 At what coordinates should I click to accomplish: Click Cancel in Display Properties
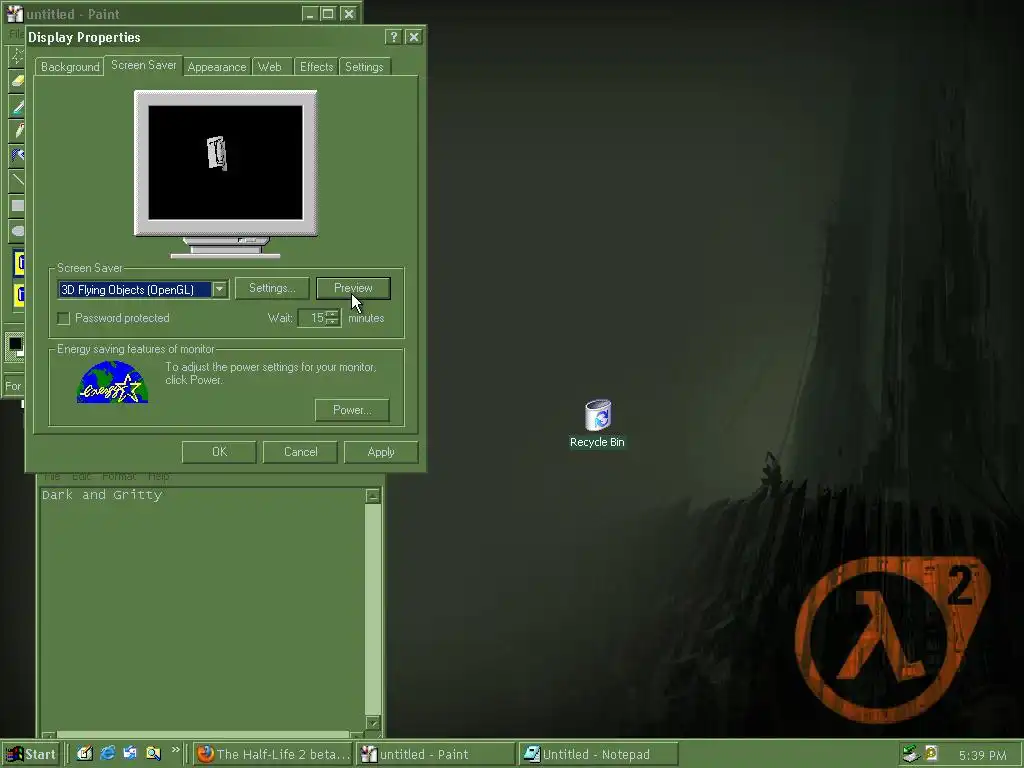coord(300,452)
